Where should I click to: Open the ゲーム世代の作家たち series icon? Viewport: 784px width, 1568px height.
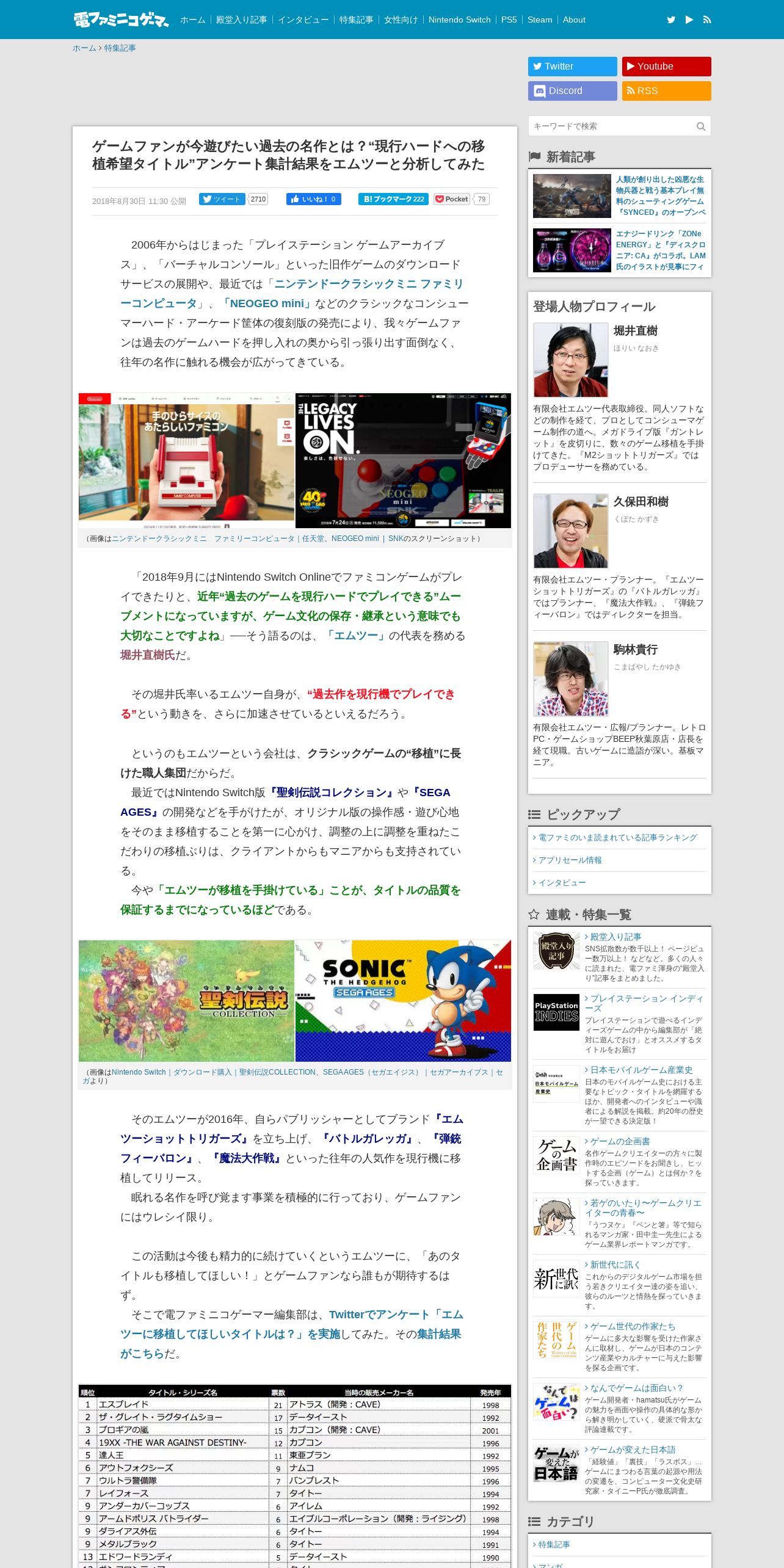click(556, 1340)
